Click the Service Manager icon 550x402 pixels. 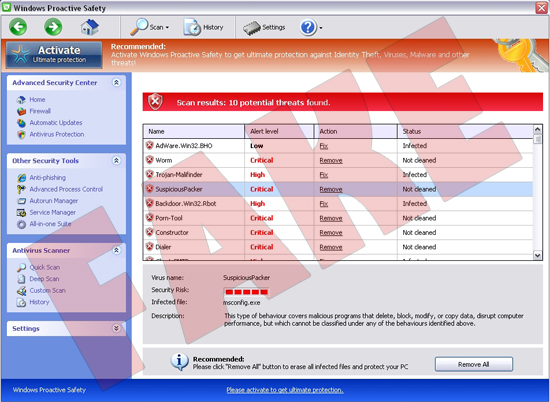click(x=21, y=213)
